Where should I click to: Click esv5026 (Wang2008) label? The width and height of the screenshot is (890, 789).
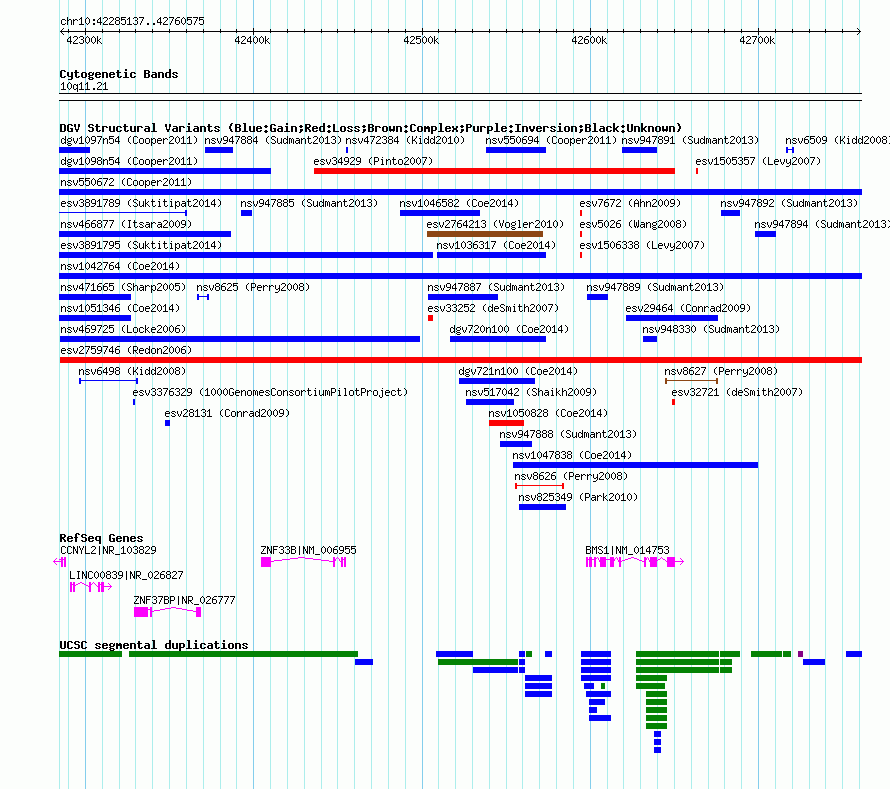click(633, 224)
